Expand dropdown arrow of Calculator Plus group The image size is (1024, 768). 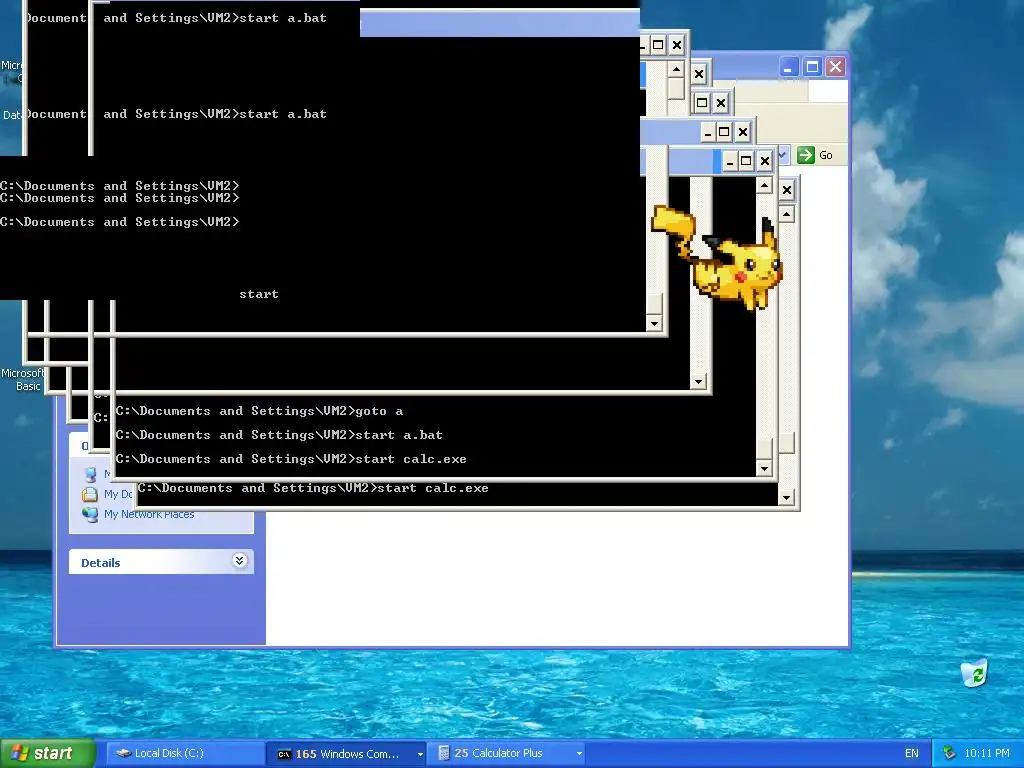tap(579, 754)
